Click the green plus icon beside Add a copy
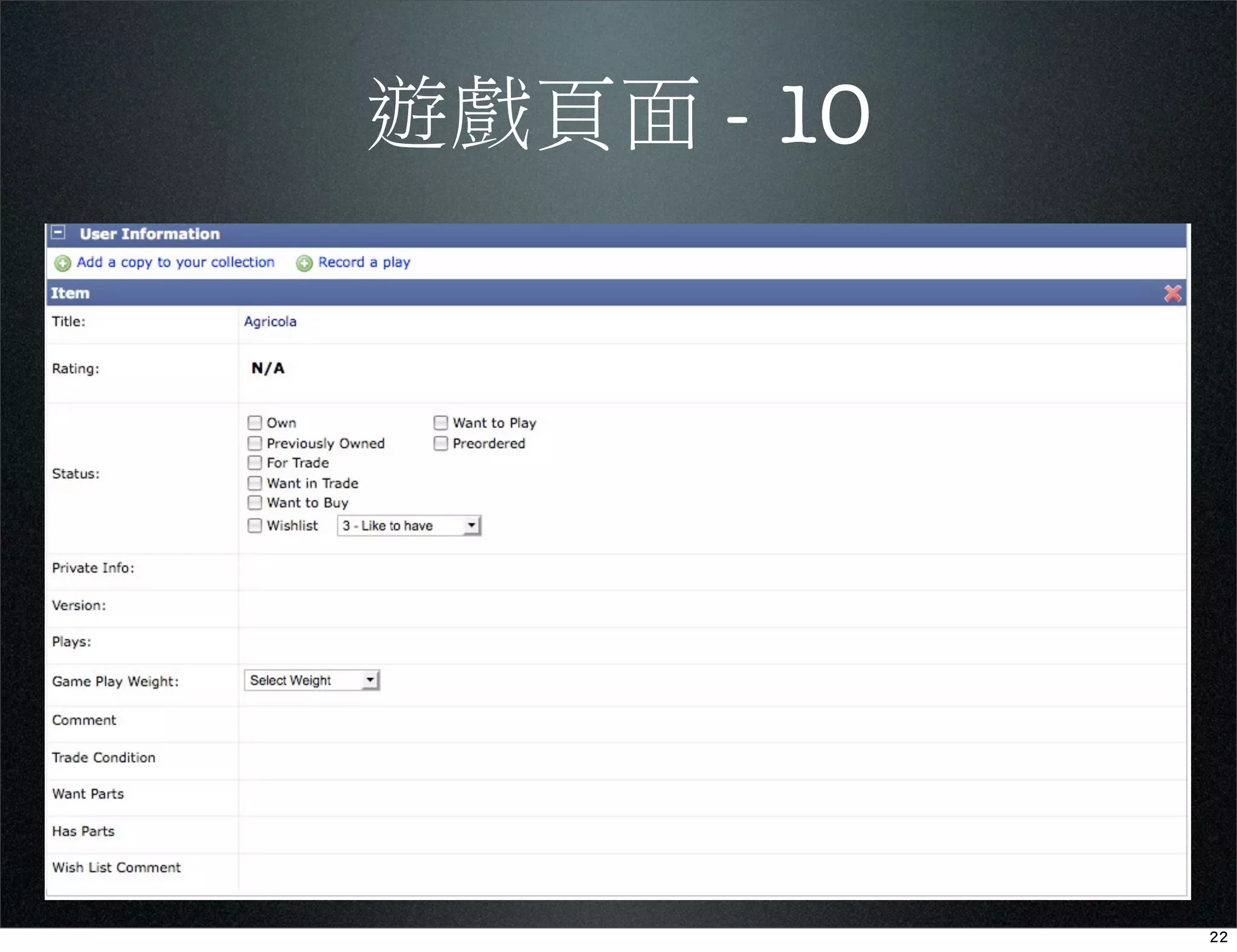The width and height of the screenshot is (1237, 952). point(63,263)
